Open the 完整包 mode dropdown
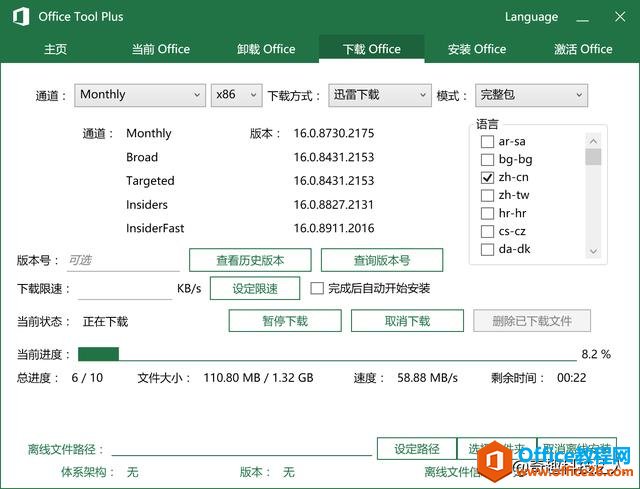The image size is (640, 489). [x=531, y=95]
